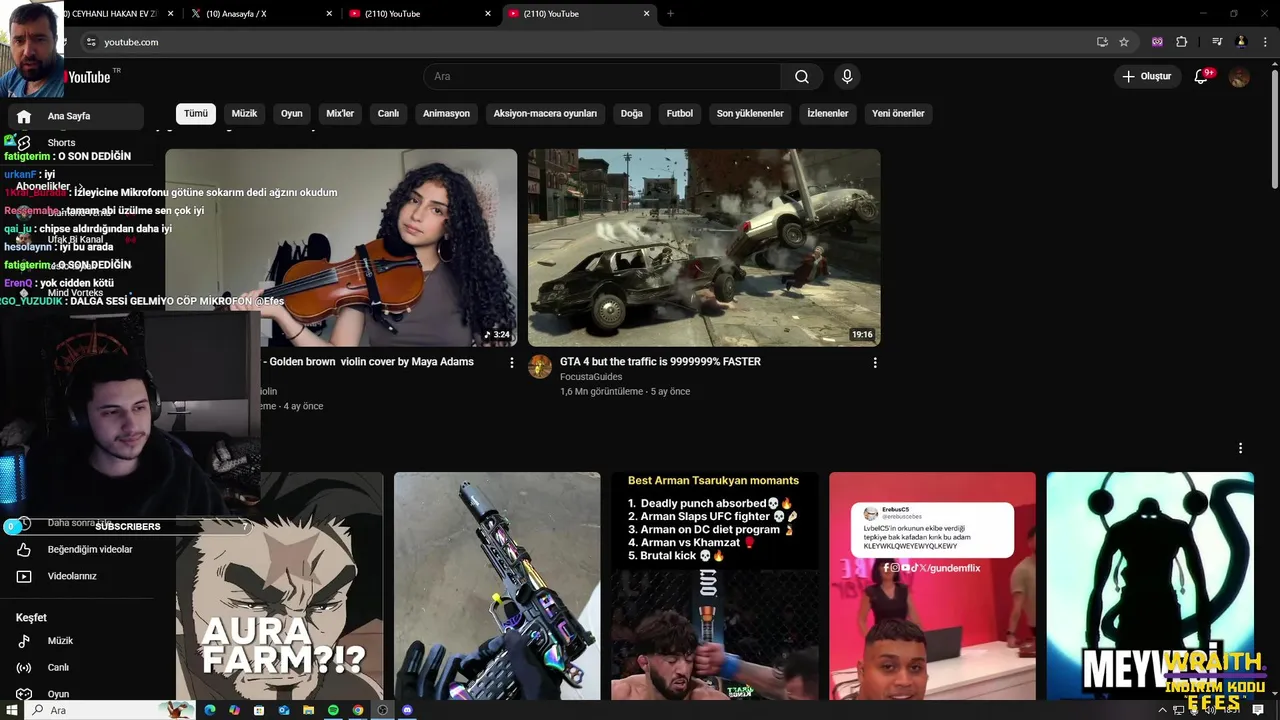
Task: Select the Mix'ler filter chip
Action: coord(340,114)
